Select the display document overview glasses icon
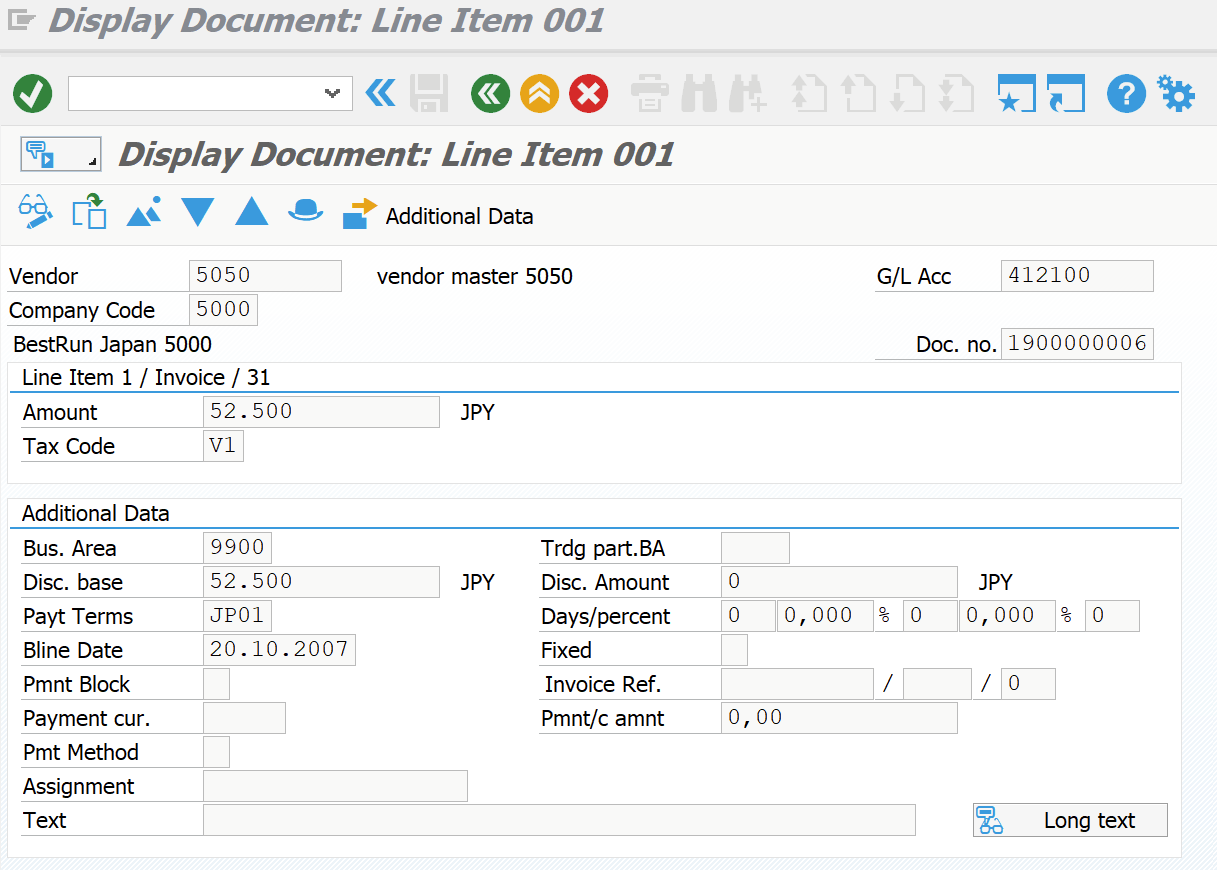 point(35,212)
